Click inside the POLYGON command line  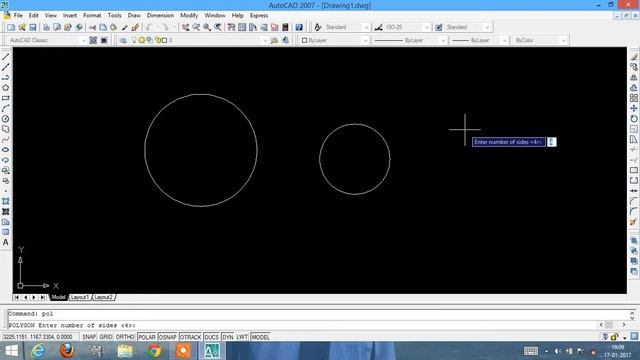point(302,325)
